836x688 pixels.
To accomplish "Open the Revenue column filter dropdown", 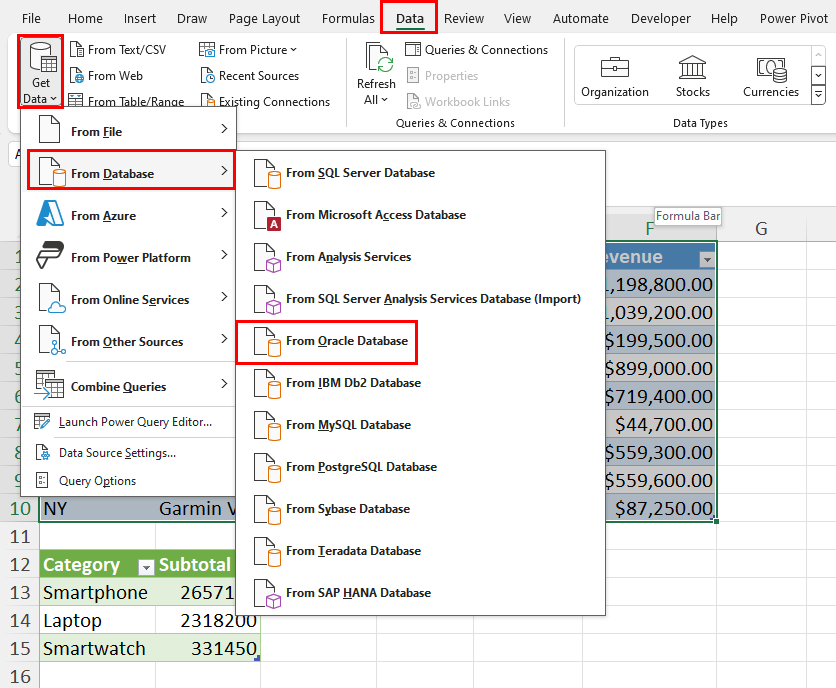I will [707, 260].
